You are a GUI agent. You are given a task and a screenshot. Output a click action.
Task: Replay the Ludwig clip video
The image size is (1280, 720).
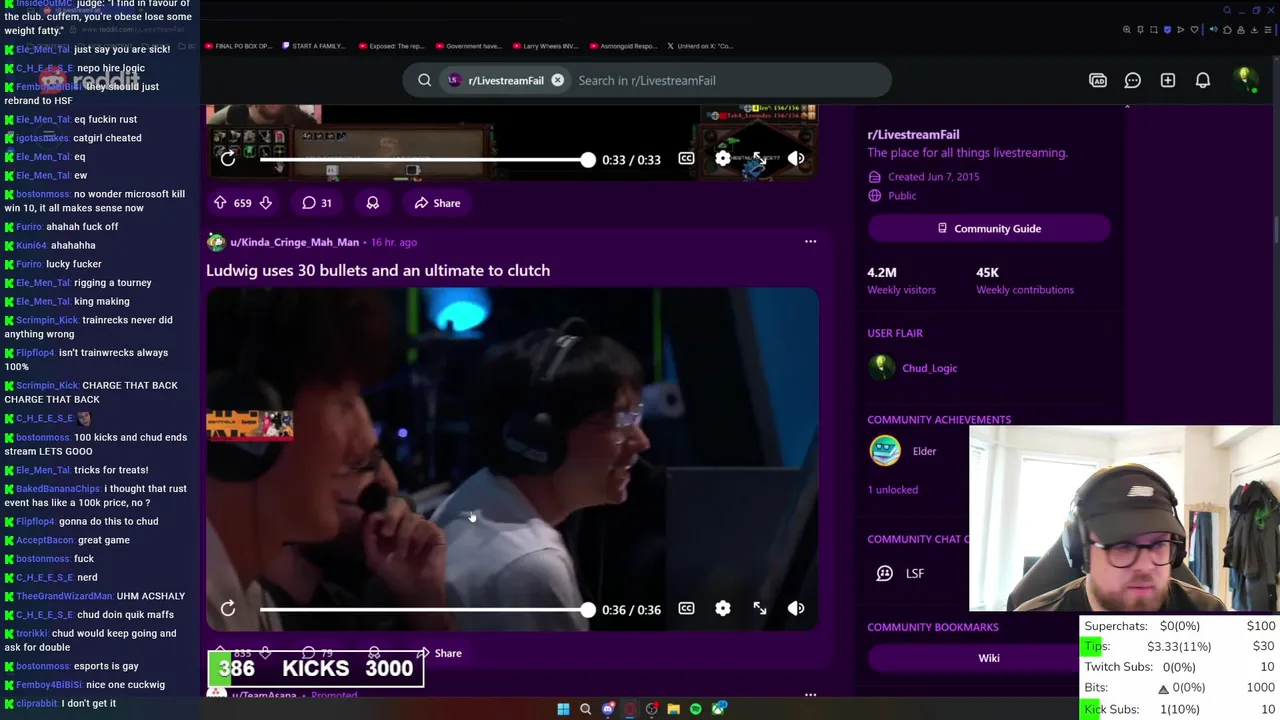point(228,609)
